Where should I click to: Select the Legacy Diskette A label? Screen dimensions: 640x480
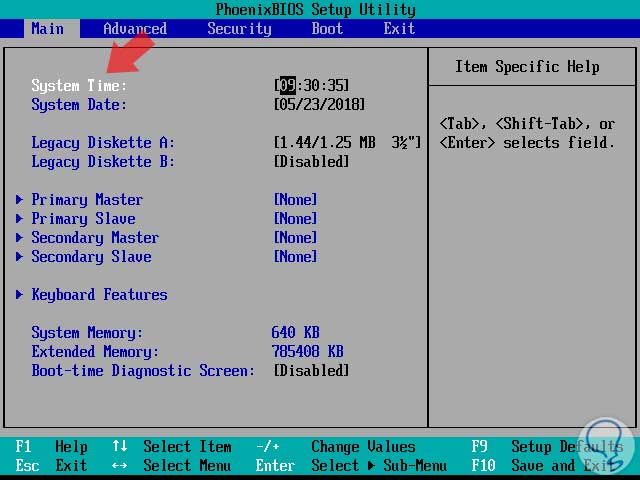point(103,143)
